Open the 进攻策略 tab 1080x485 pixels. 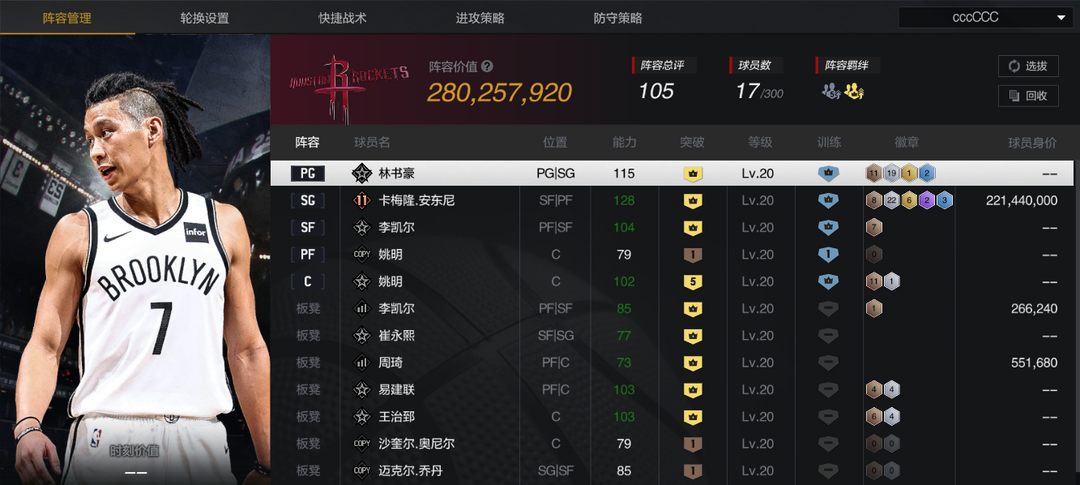(480, 19)
